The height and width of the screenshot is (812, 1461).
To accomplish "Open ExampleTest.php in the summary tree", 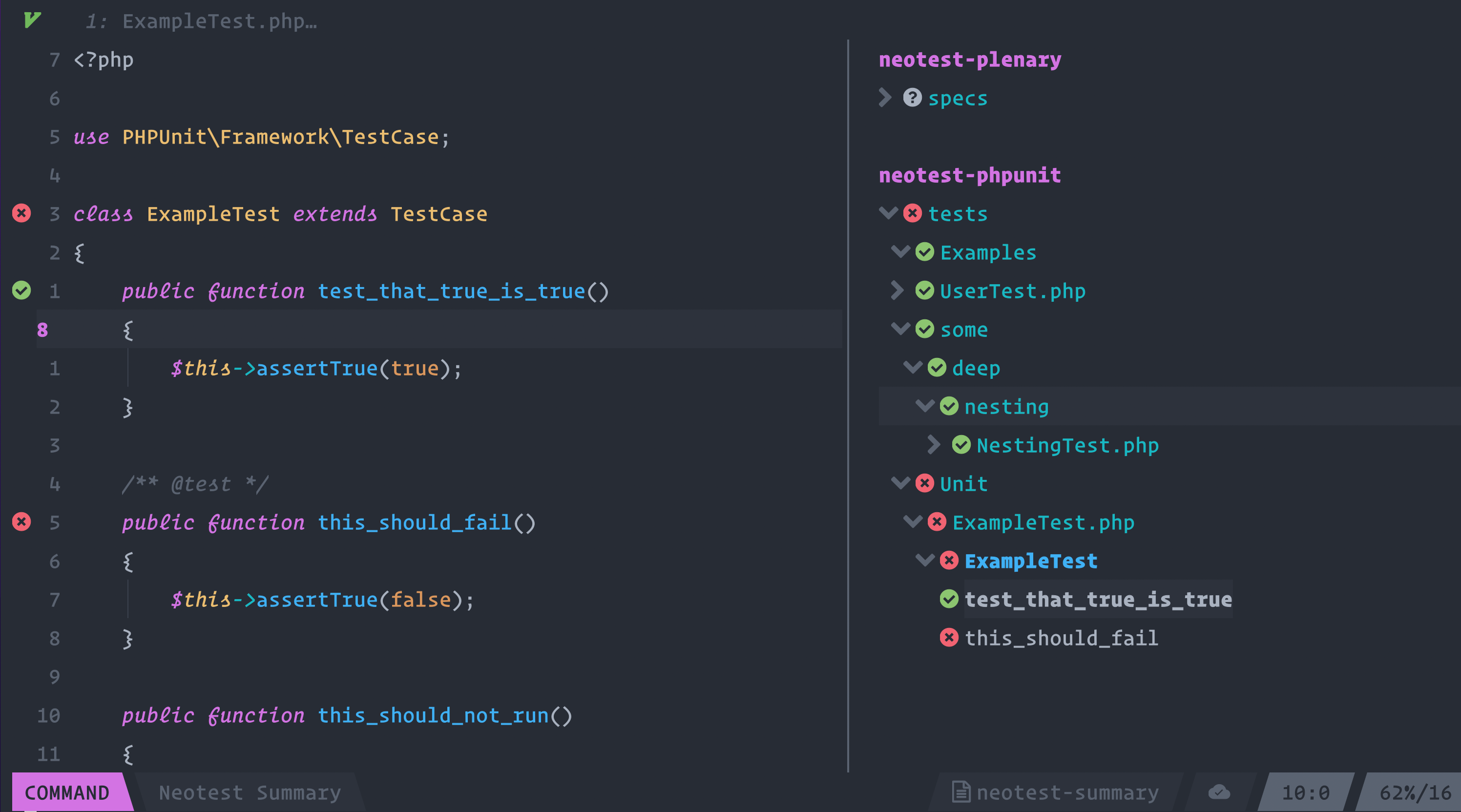I will pos(1043,522).
